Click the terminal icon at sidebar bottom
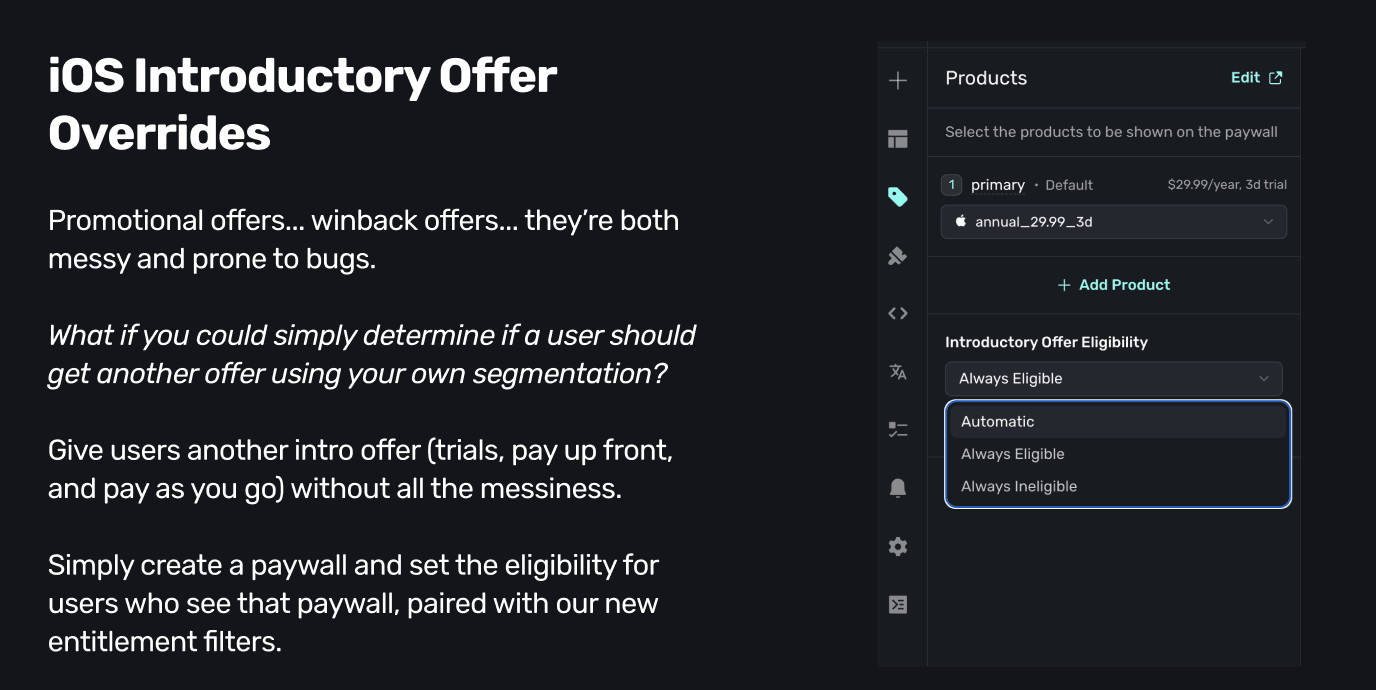Viewport: 1376px width, 690px height. click(x=898, y=604)
